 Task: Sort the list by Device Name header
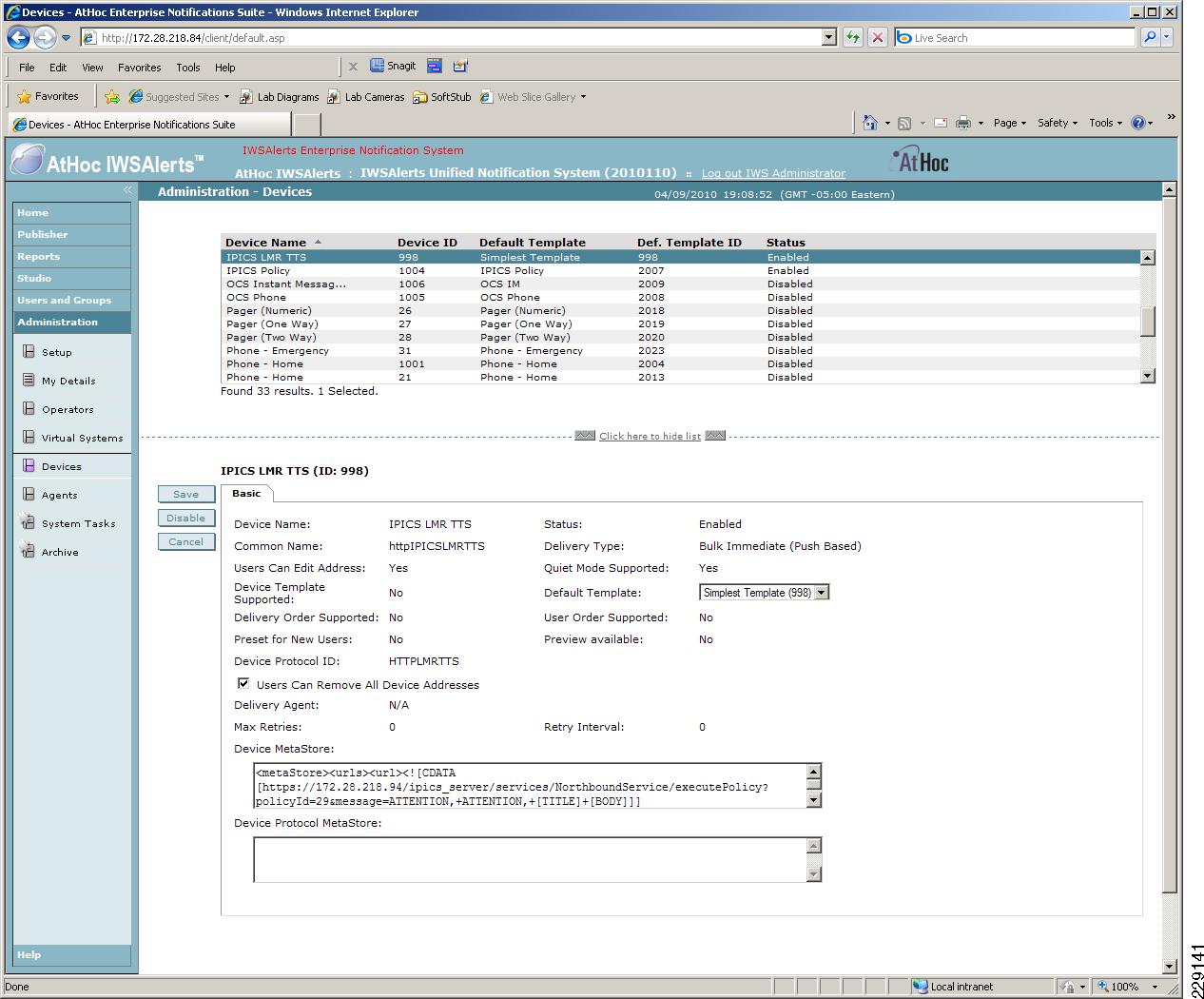tap(265, 242)
